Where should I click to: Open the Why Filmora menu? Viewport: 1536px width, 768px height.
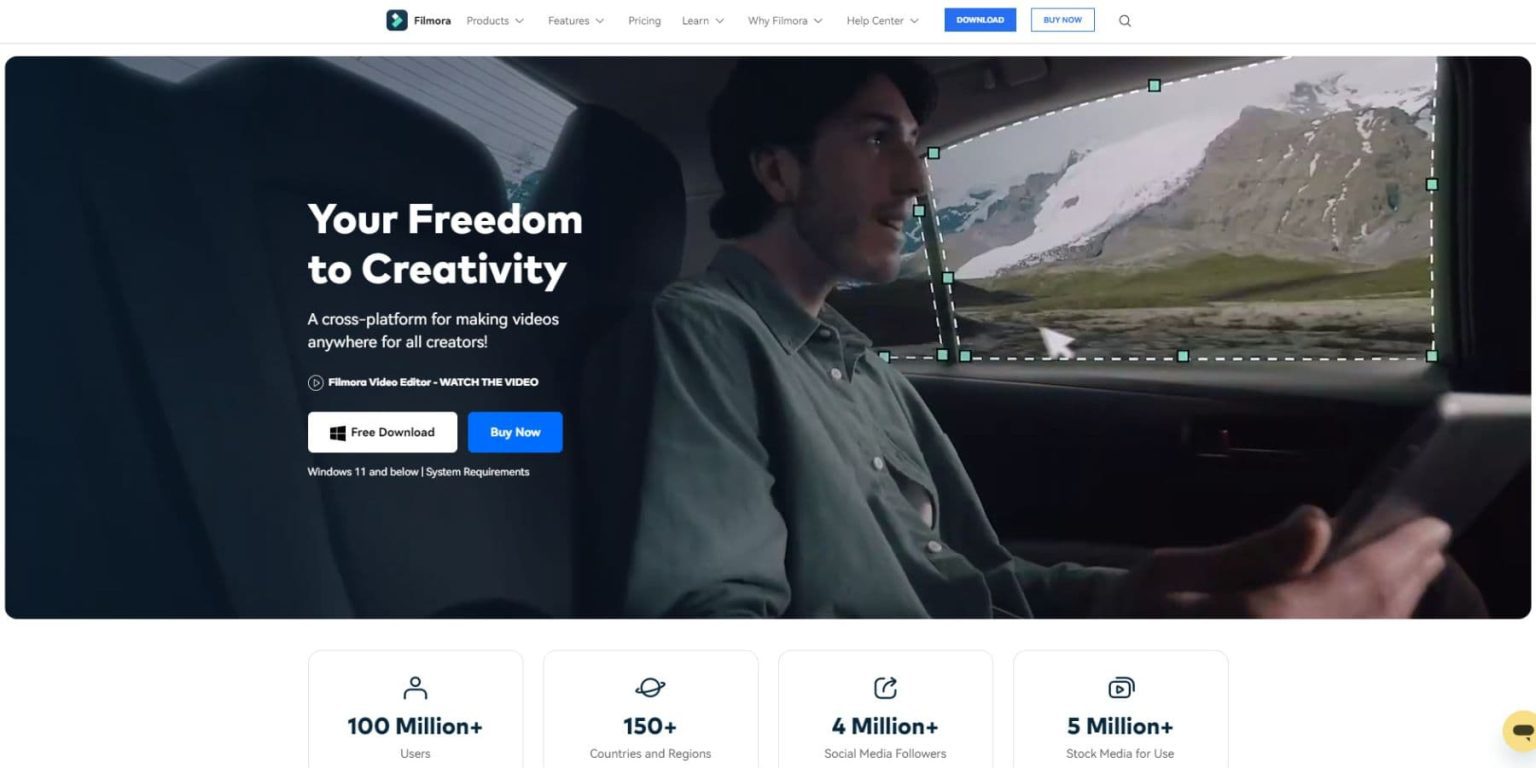click(x=785, y=21)
